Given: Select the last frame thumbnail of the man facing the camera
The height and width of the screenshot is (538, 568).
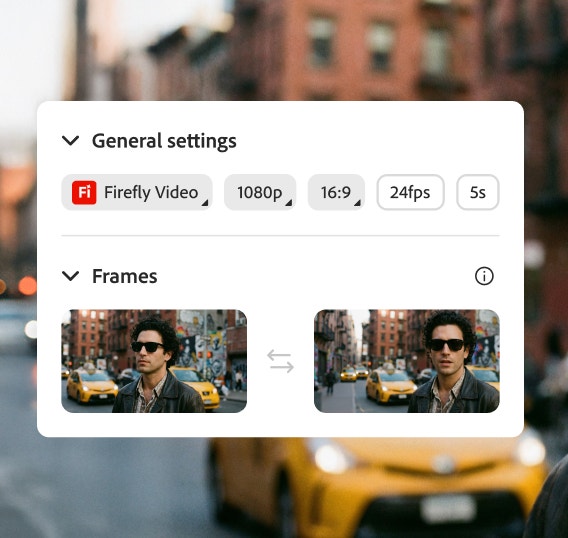Looking at the screenshot, I should point(407,361).
